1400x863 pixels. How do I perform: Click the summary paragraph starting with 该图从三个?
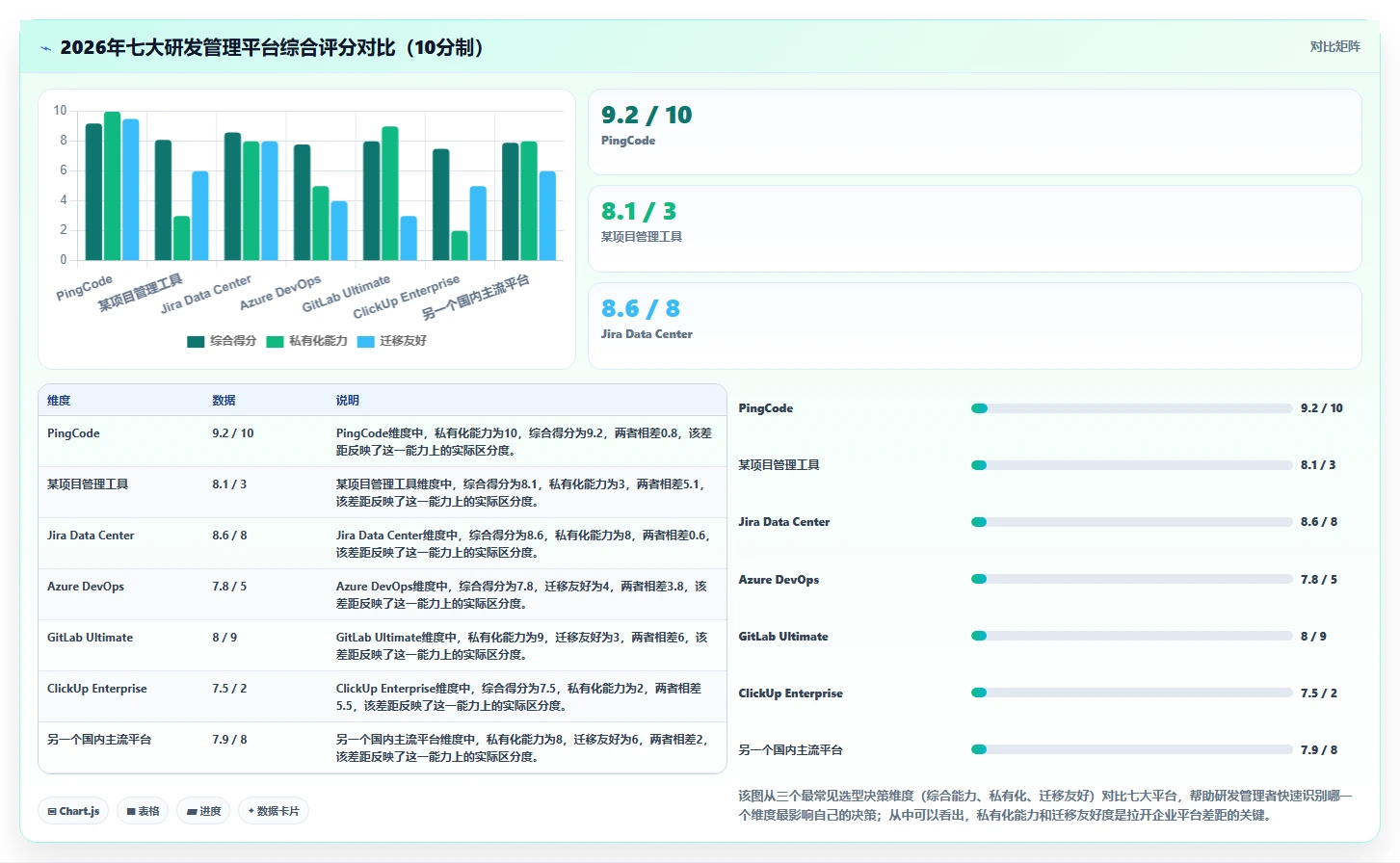coord(1045,805)
